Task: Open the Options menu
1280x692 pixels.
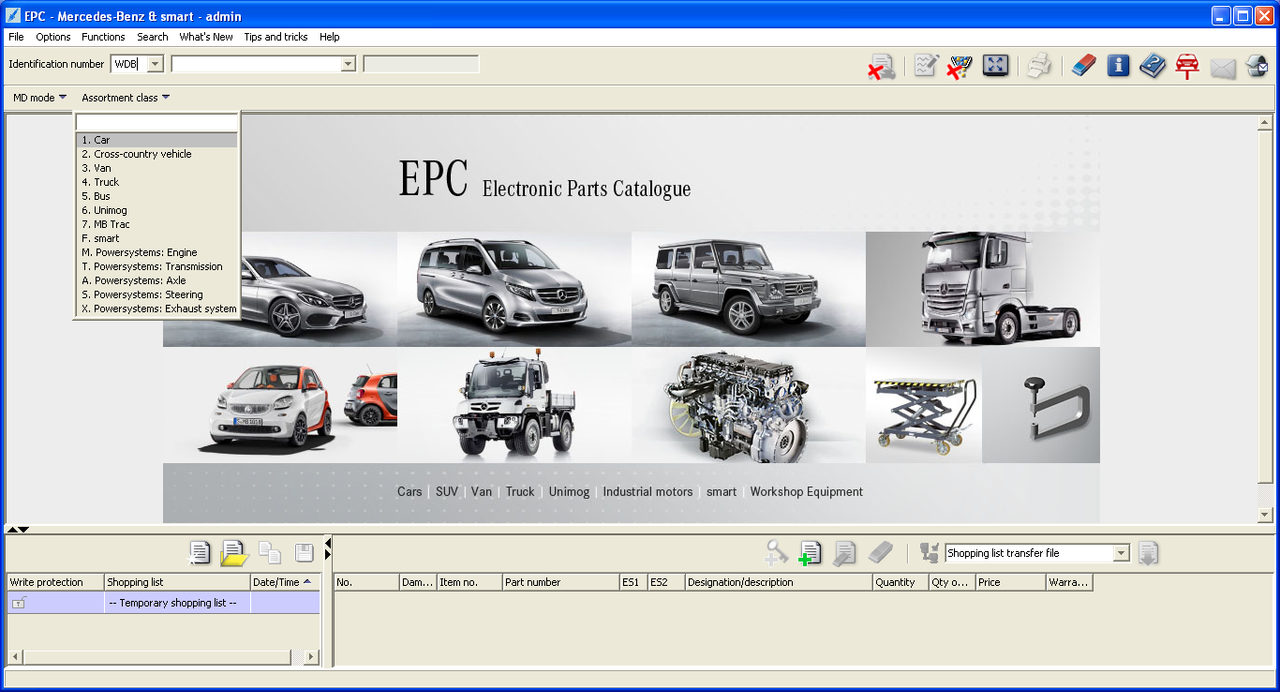Action: pos(53,37)
